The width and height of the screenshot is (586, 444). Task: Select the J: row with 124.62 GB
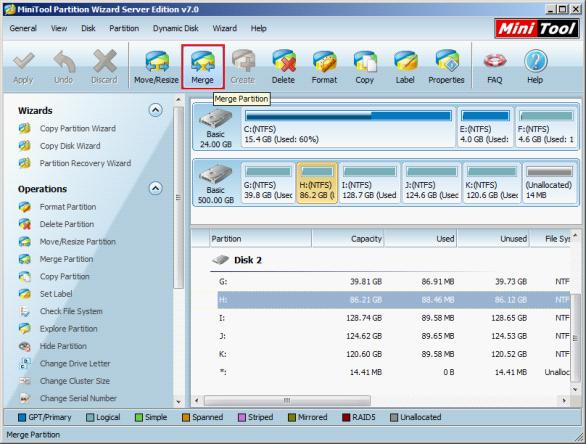pos(394,336)
